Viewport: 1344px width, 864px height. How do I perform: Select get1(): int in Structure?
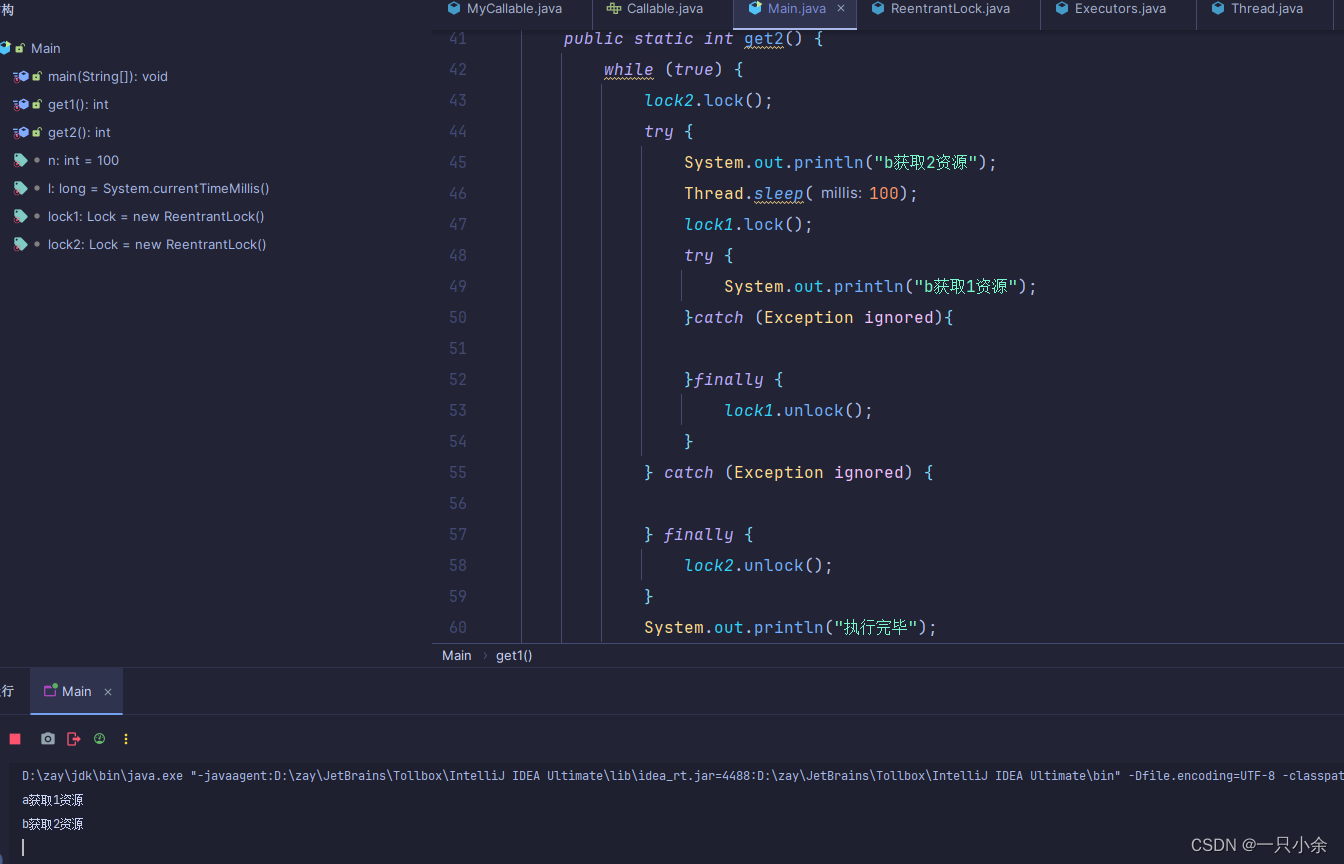click(x=78, y=104)
